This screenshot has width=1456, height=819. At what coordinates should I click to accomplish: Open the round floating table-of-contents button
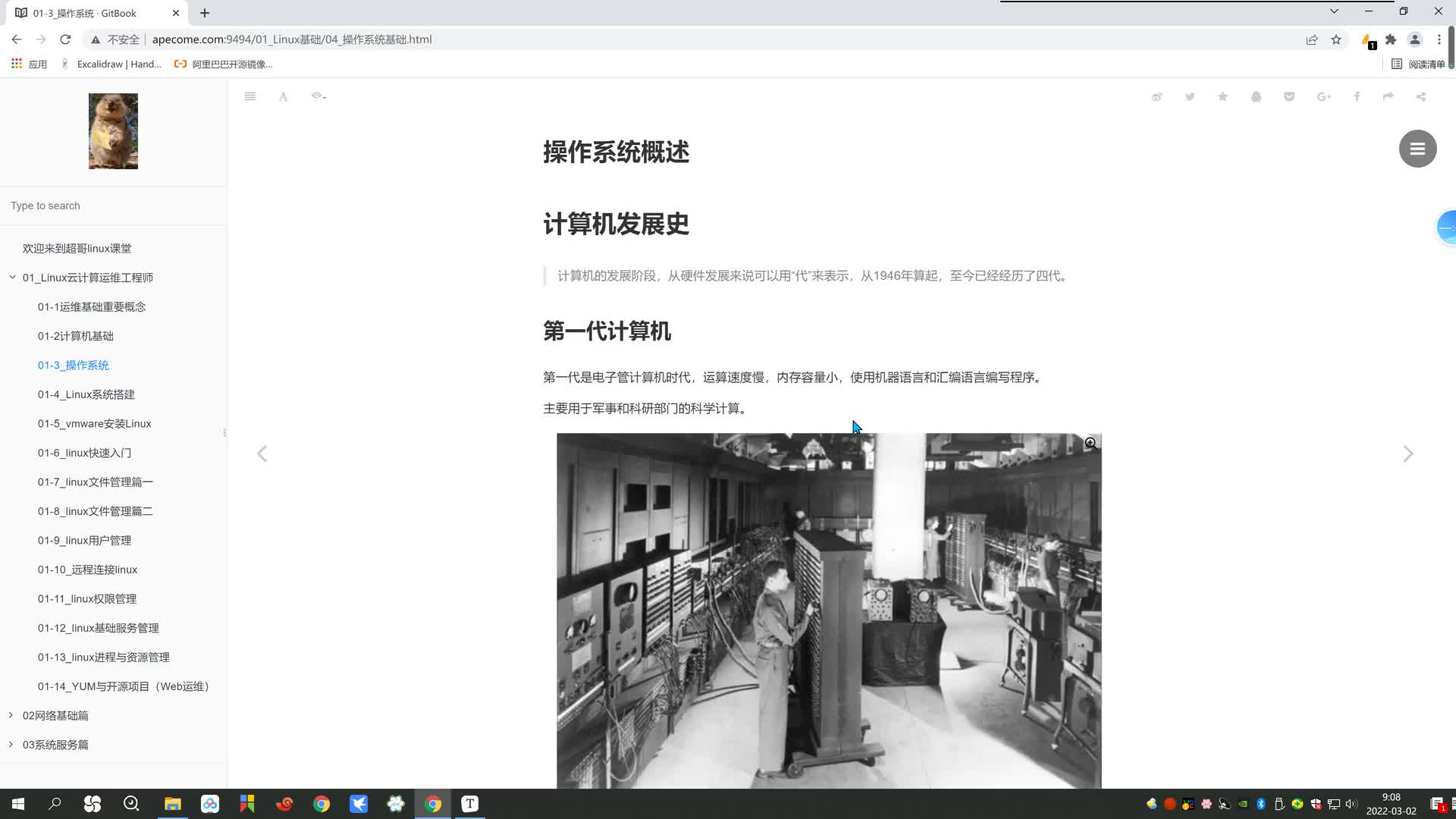click(x=1417, y=149)
